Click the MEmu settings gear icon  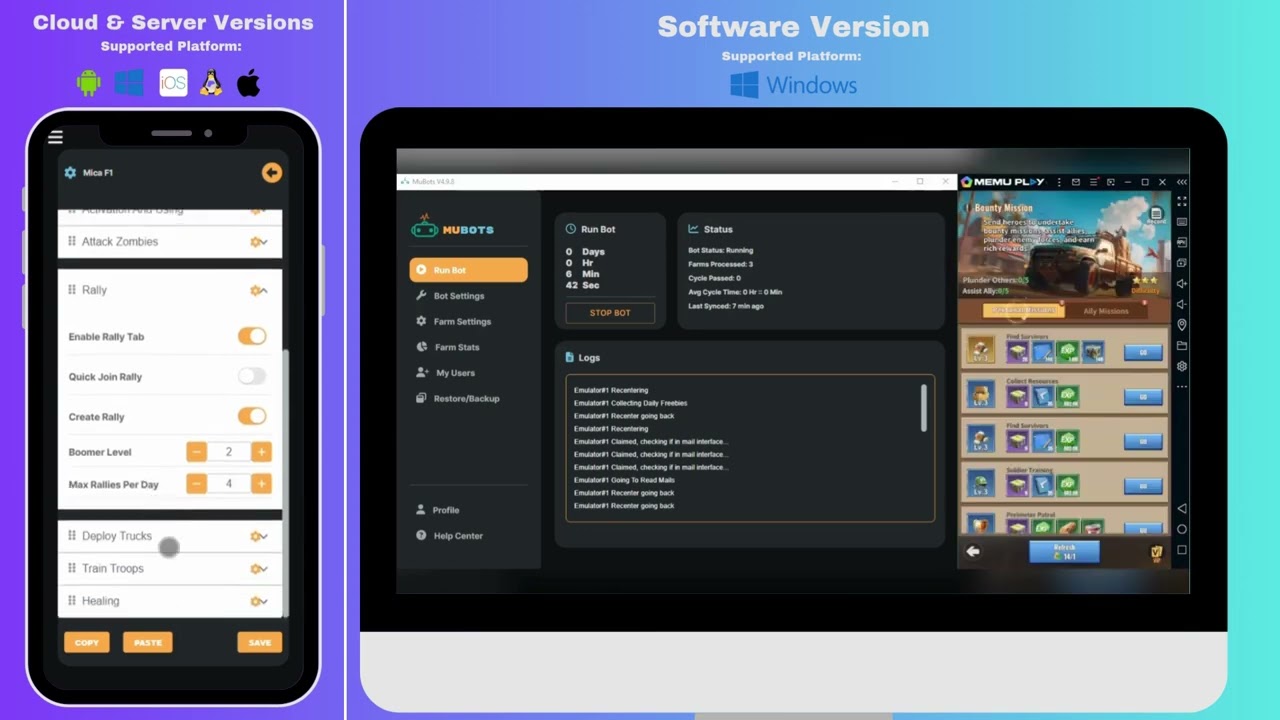[x=1182, y=366]
